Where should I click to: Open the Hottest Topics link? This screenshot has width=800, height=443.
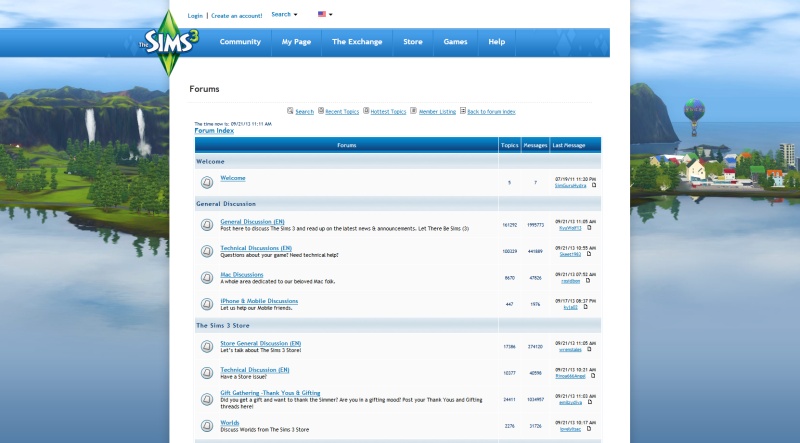[388, 112]
